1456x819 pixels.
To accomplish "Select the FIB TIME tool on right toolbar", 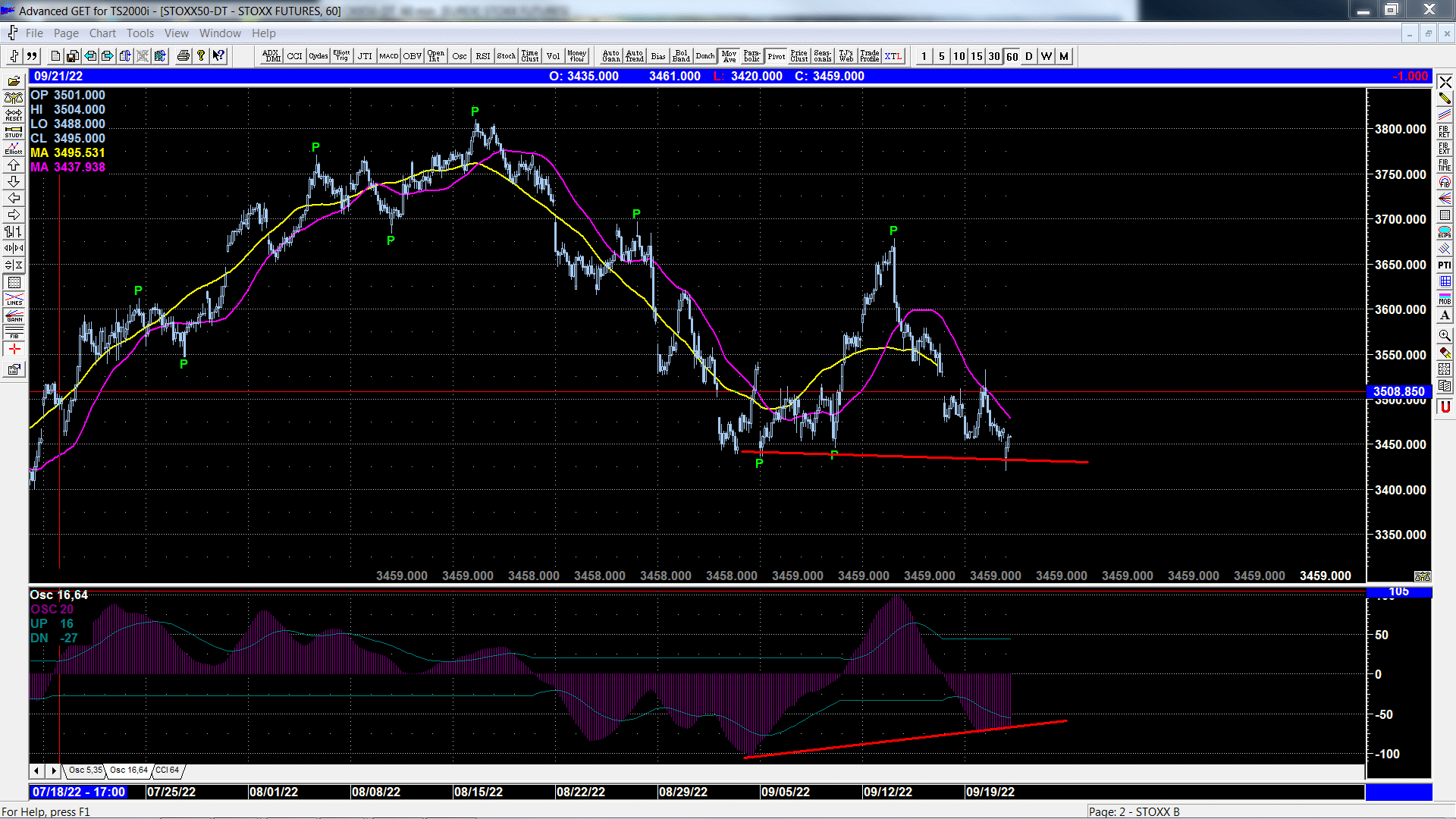I will coord(1445,165).
